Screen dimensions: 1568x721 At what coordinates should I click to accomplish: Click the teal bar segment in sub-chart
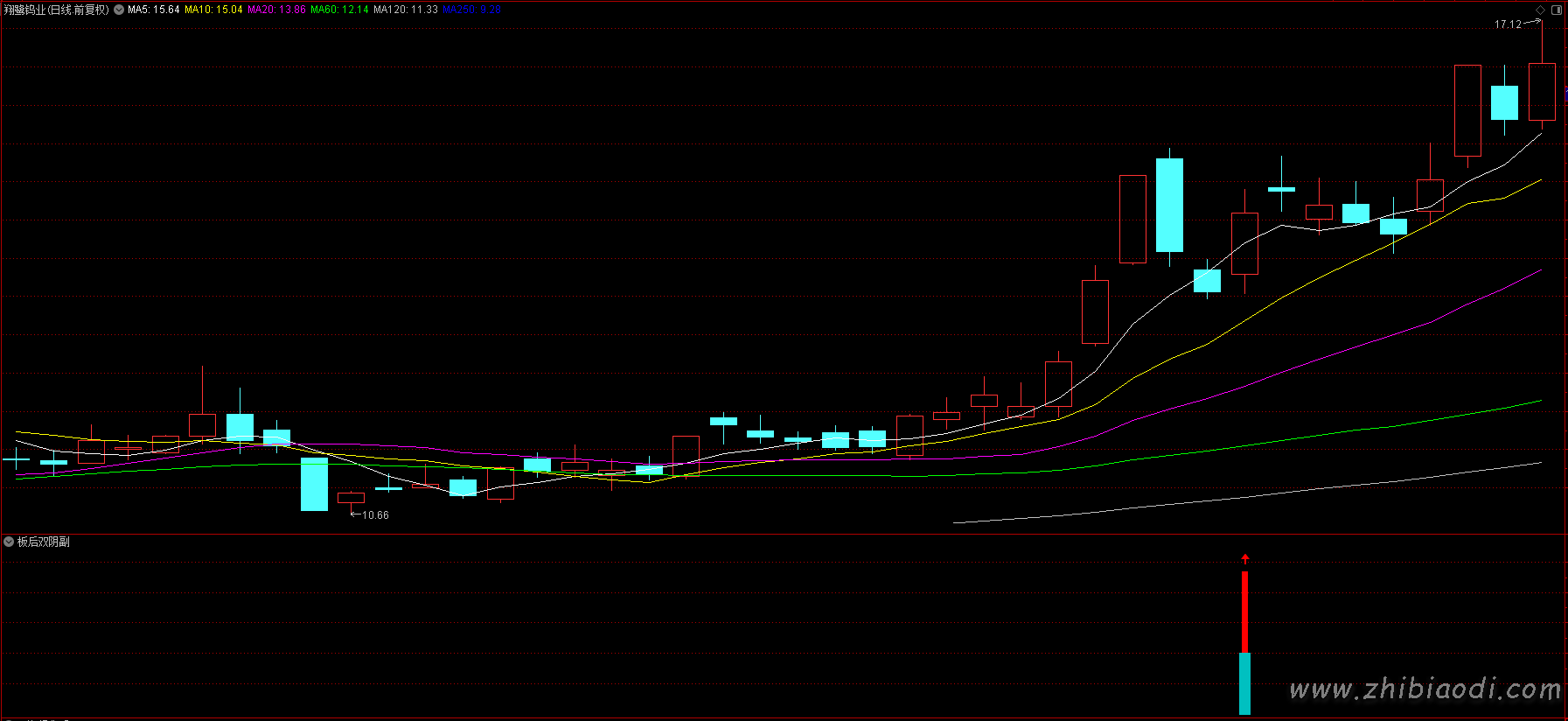pyautogui.click(x=1244, y=682)
